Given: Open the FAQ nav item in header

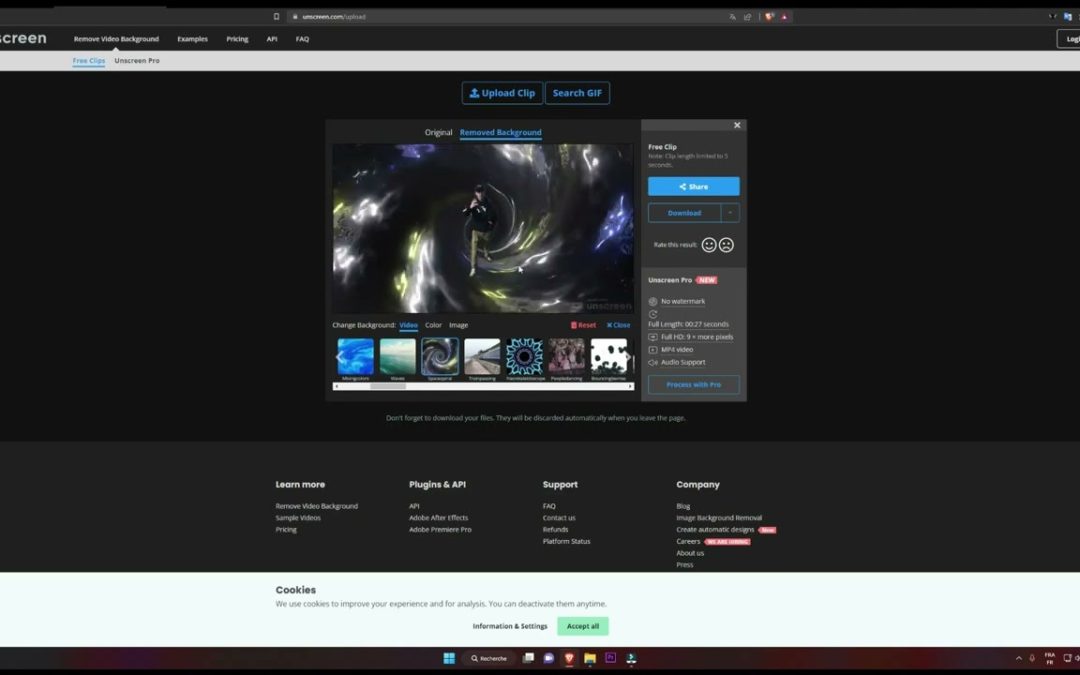Looking at the screenshot, I should [302, 39].
